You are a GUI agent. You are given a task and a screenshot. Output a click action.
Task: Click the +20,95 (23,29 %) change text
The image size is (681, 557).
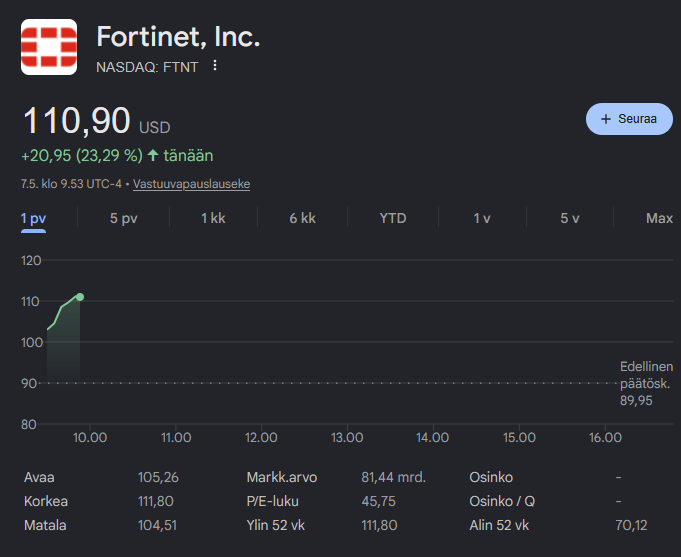click(x=82, y=156)
